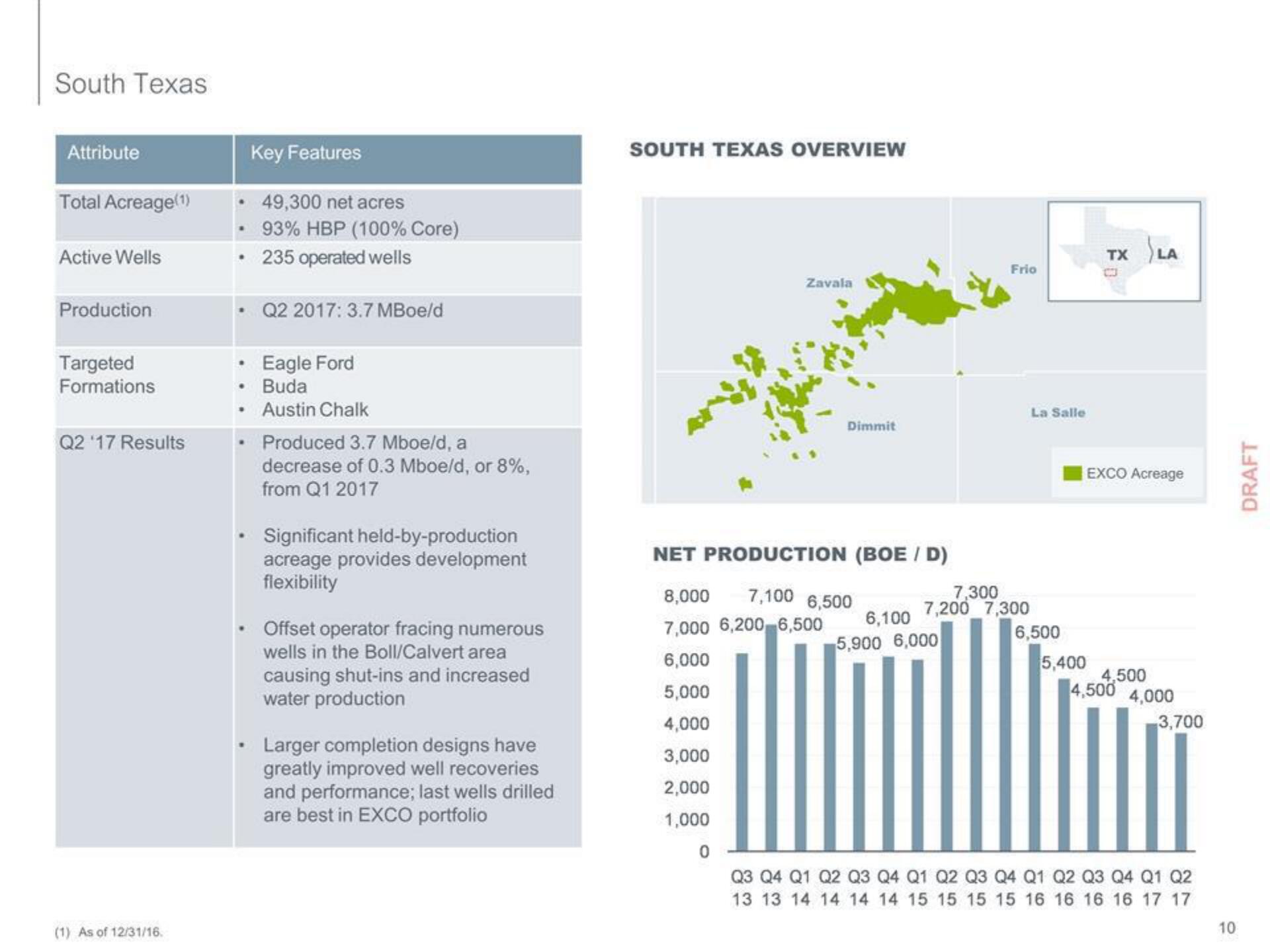This screenshot has width=1270, height=952.
Task: Select the 'Attribute' table header
Action: (103, 153)
